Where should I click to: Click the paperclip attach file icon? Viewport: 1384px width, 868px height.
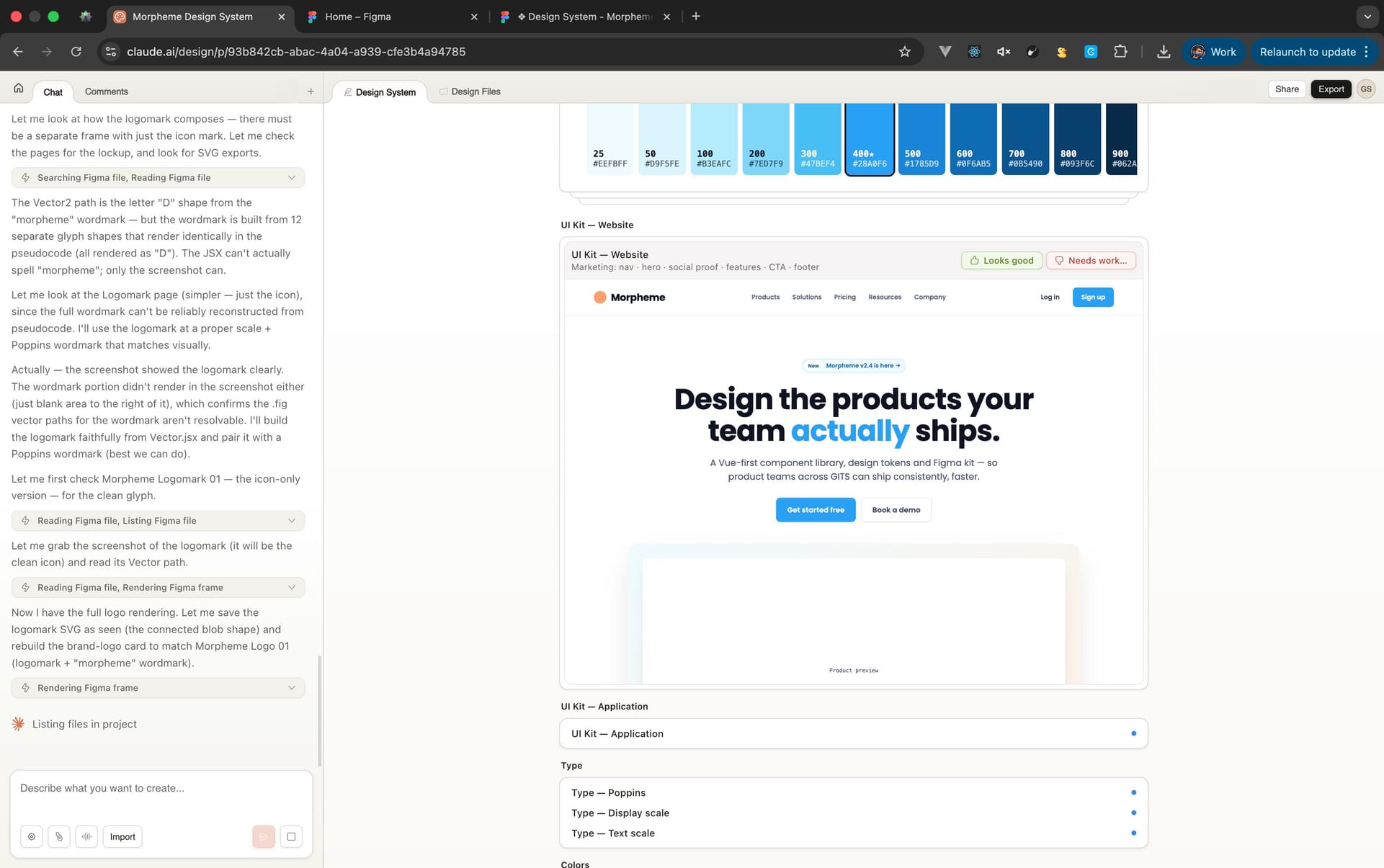pyautogui.click(x=59, y=836)
